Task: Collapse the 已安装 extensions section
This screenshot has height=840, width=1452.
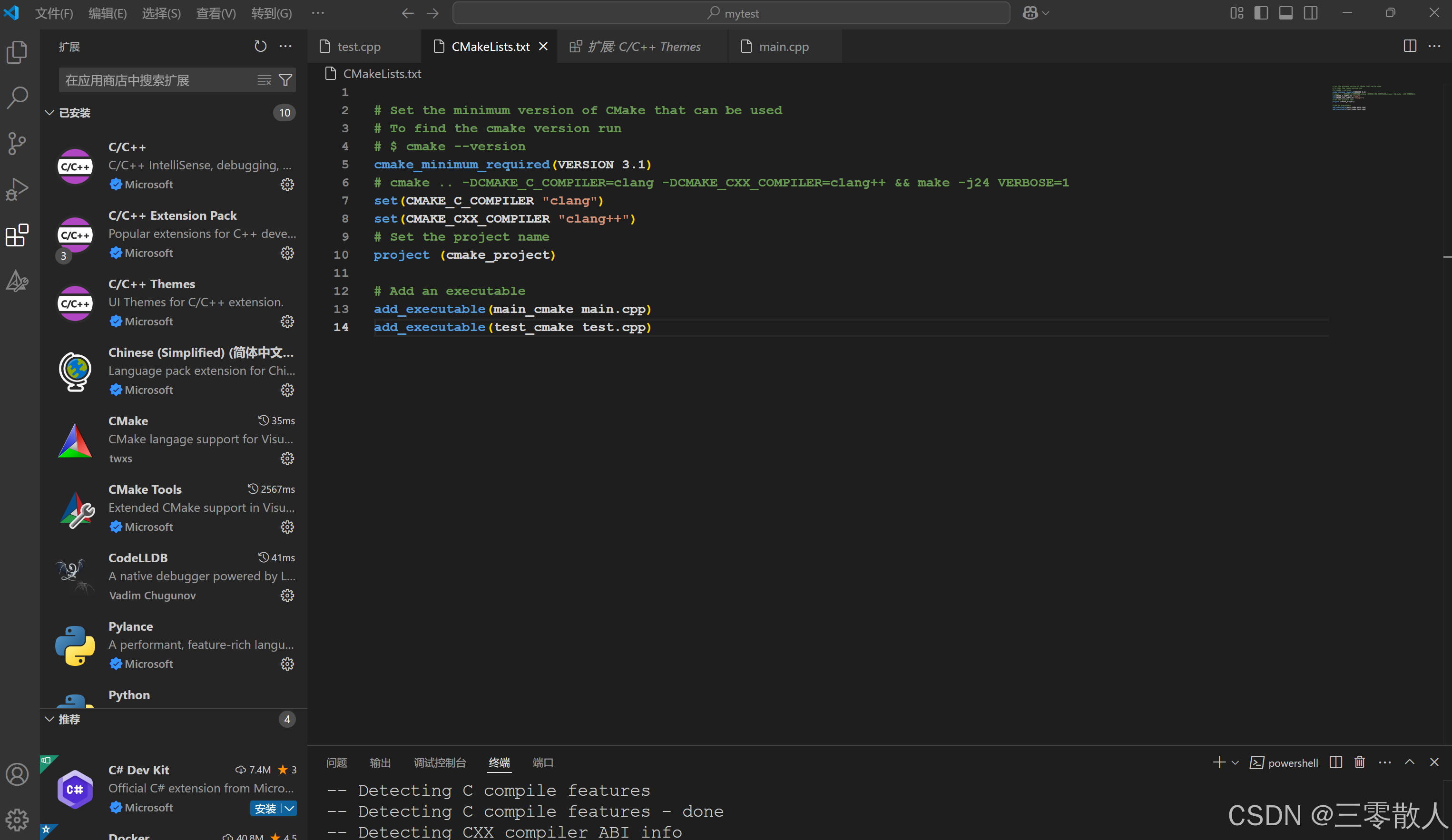Action: (x=49, y=113)
